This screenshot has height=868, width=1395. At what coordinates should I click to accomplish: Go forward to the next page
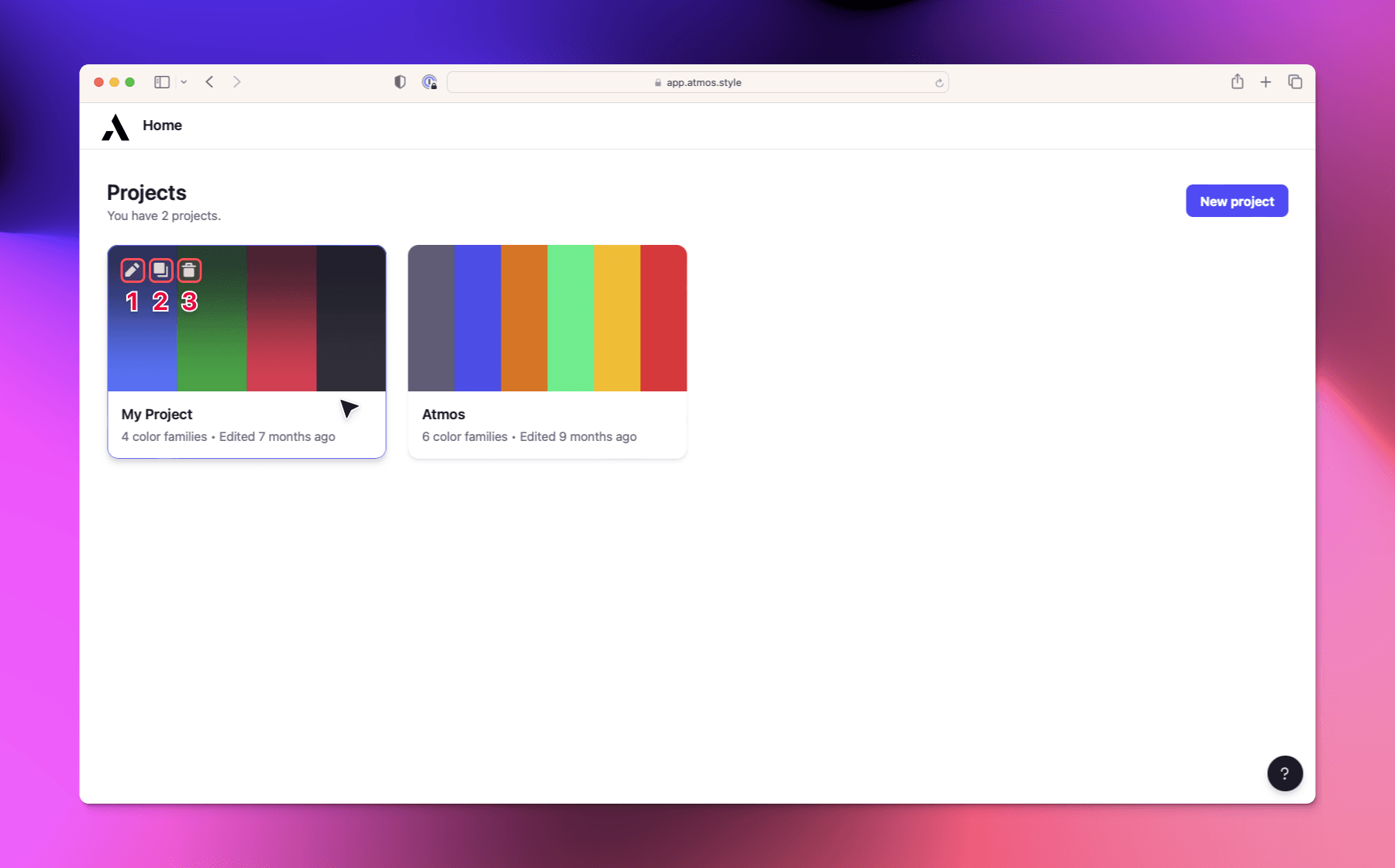coord(237,82)
